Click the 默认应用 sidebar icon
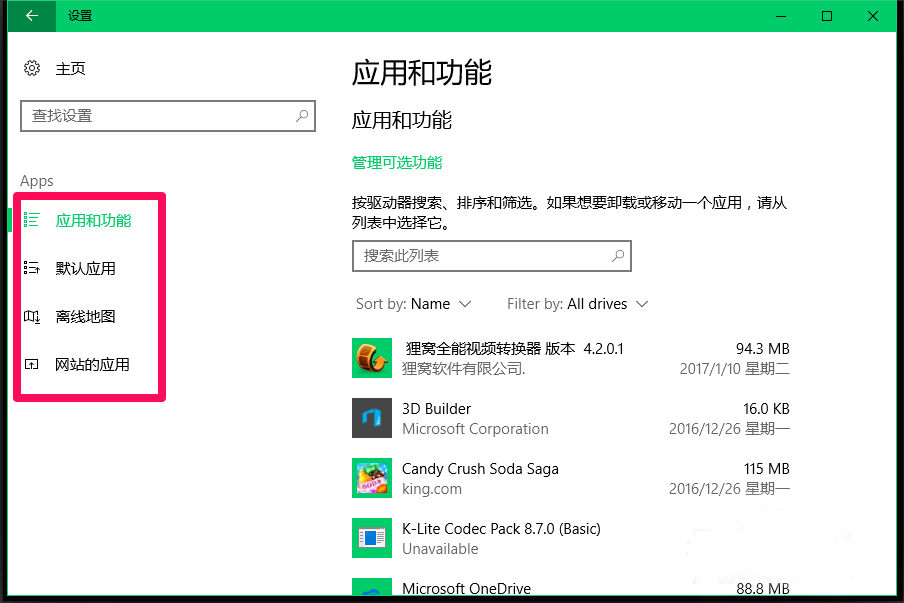 tap(32, 268)
